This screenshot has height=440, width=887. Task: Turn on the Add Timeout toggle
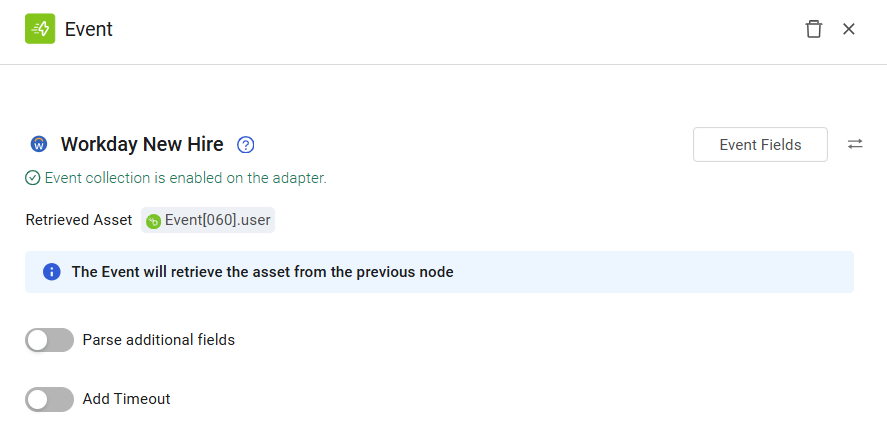click(x=49, y=399)
